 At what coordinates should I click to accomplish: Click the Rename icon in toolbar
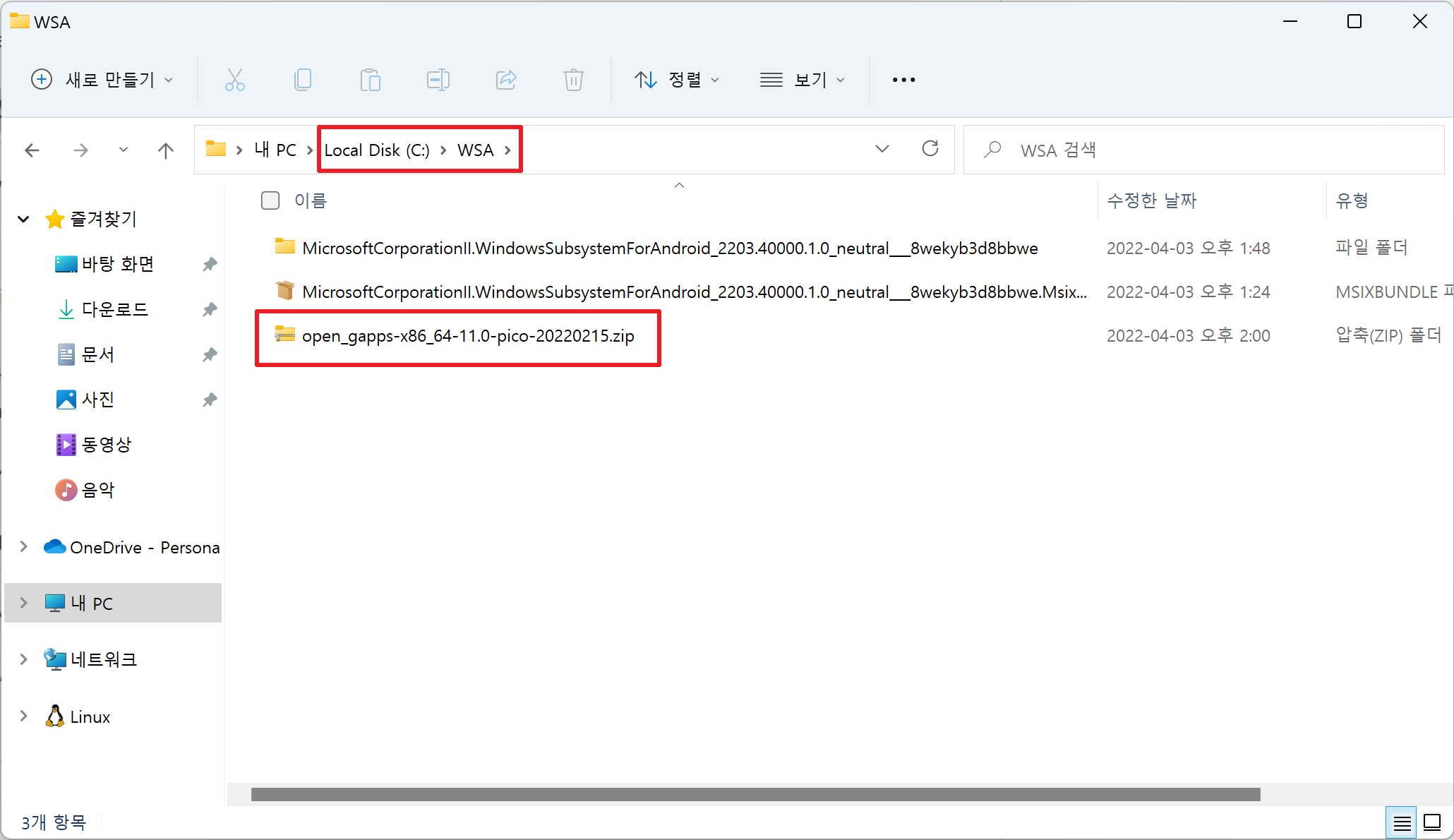pos(438,80)
